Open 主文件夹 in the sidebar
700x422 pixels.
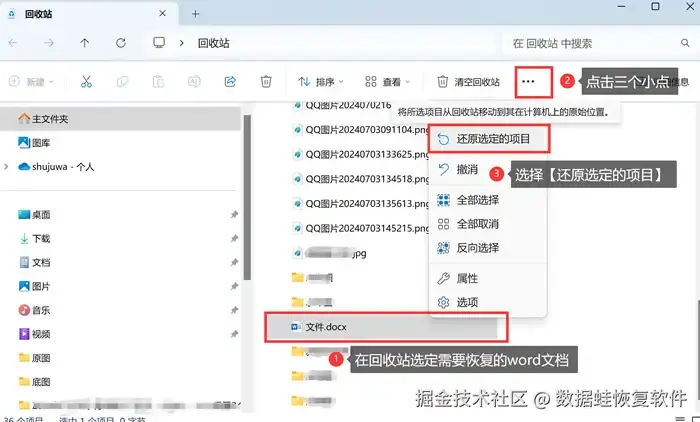(x=121, y=119)
